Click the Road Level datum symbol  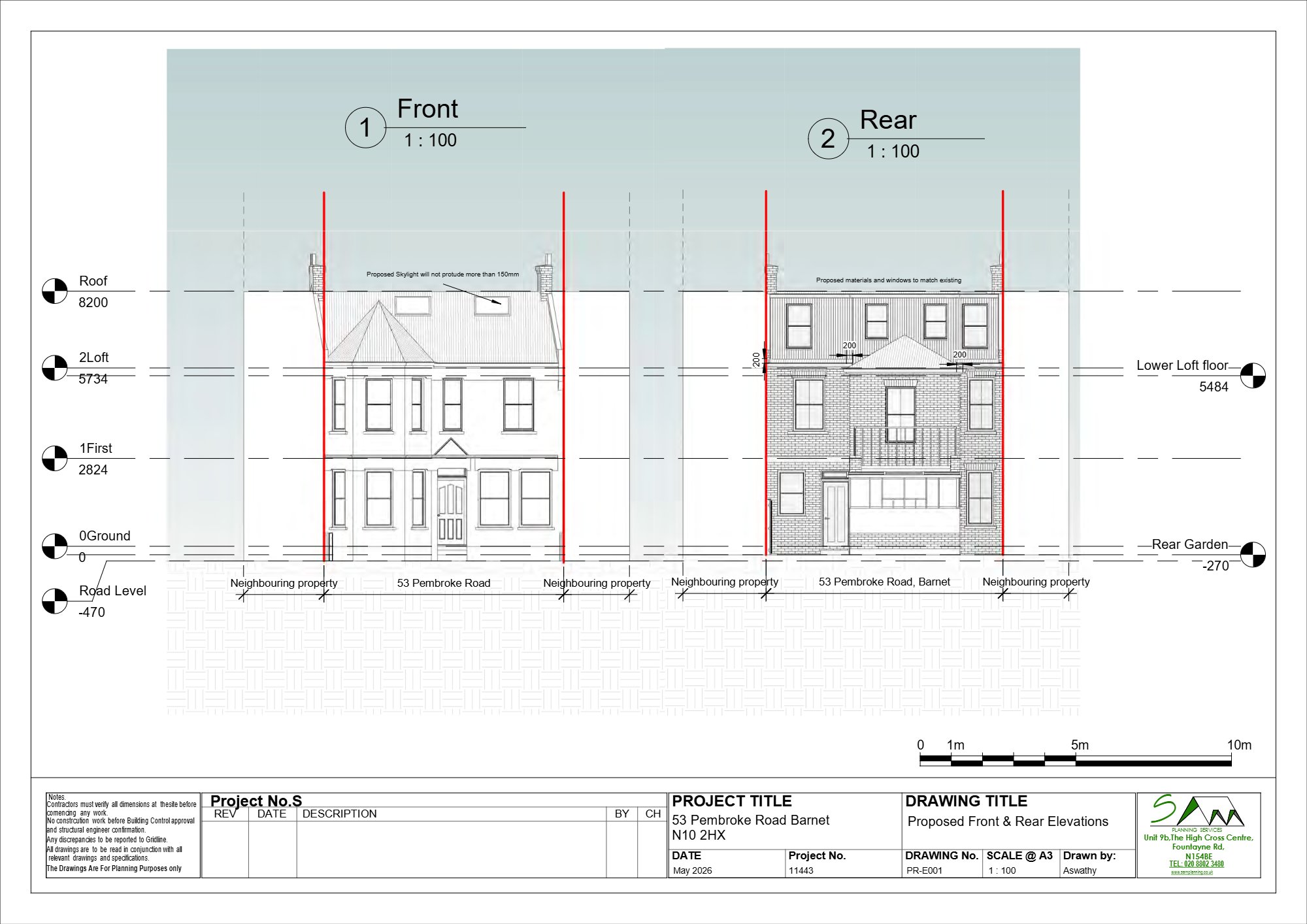click(55, 601)
